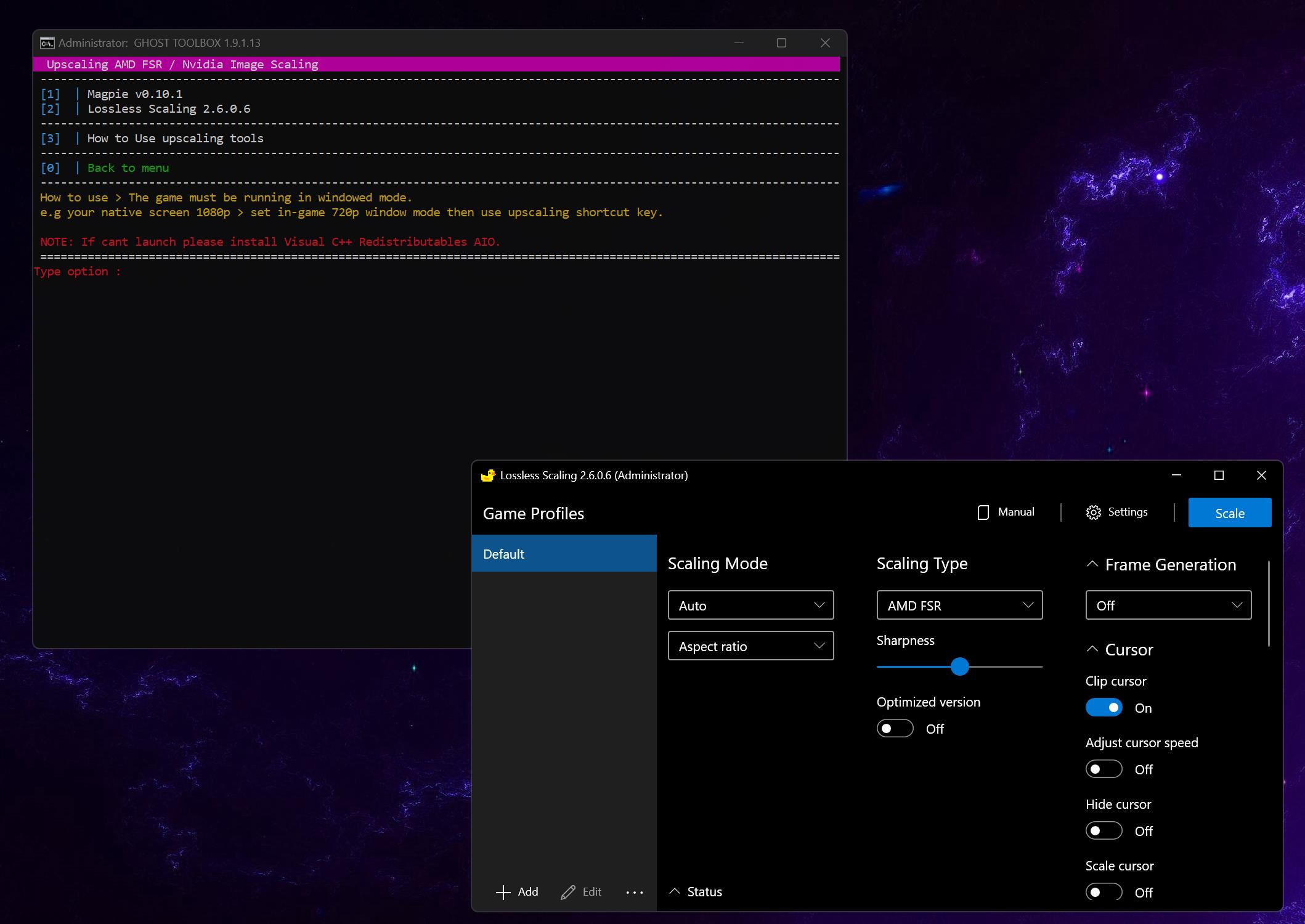
Task: Expand the Status panel
Action: coord(696,892)
